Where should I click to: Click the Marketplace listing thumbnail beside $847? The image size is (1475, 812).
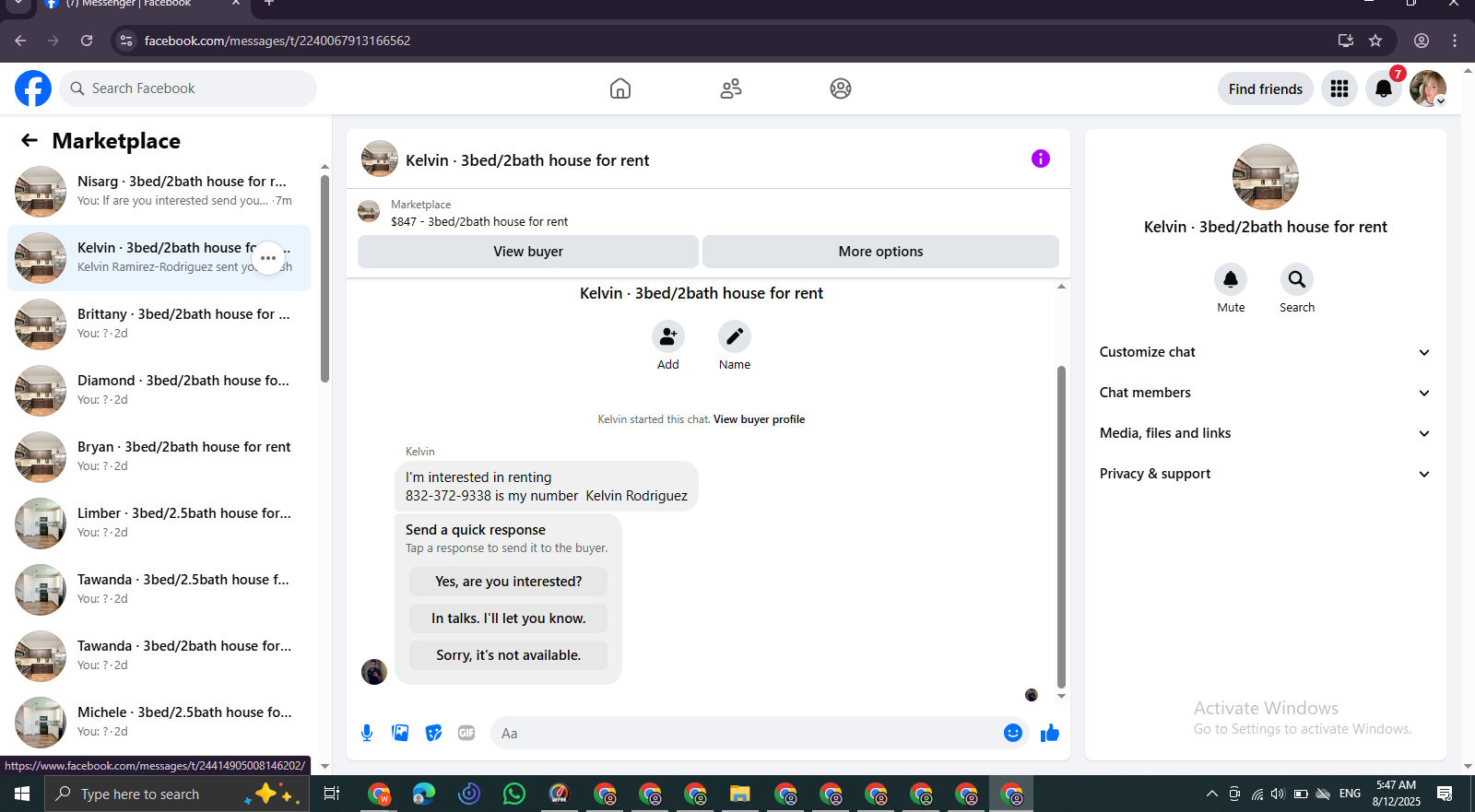pos(369,212)
